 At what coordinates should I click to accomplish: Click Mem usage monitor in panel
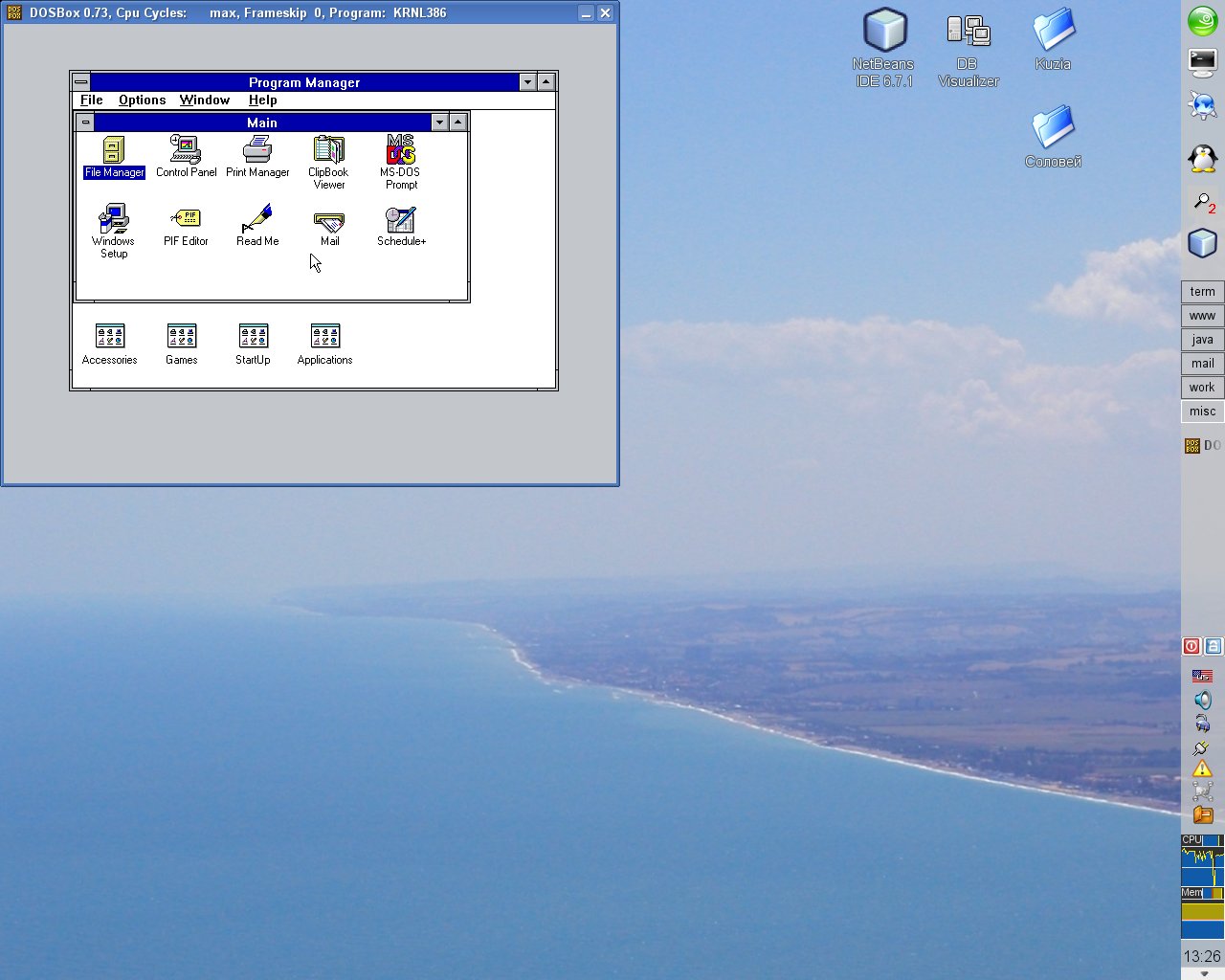click(1202, 912)
